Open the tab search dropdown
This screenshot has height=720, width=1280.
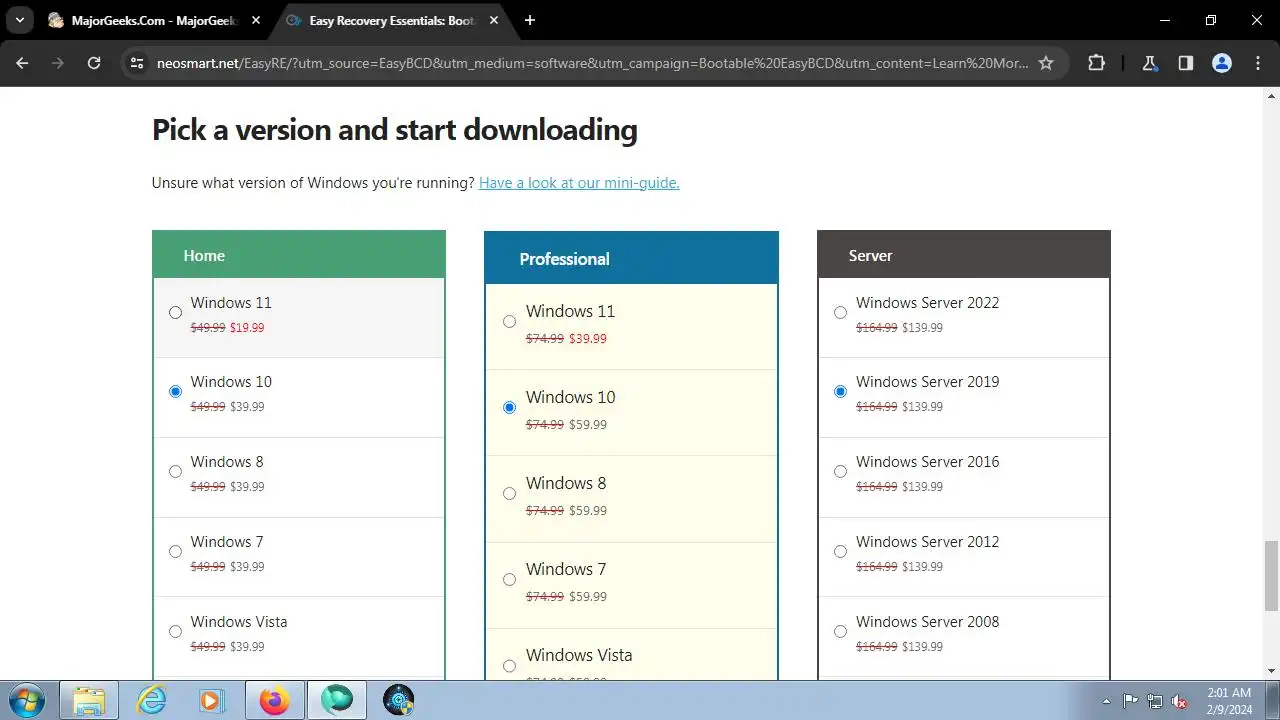(19, 20)
